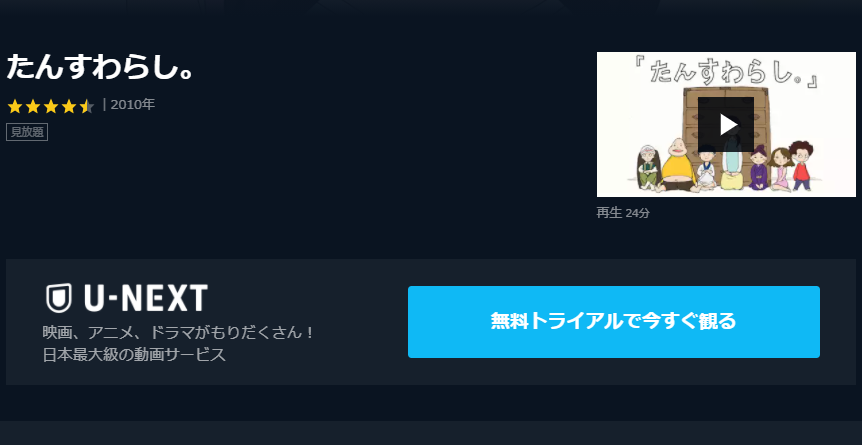Select the 見放題 tag badge

[27, 132]
